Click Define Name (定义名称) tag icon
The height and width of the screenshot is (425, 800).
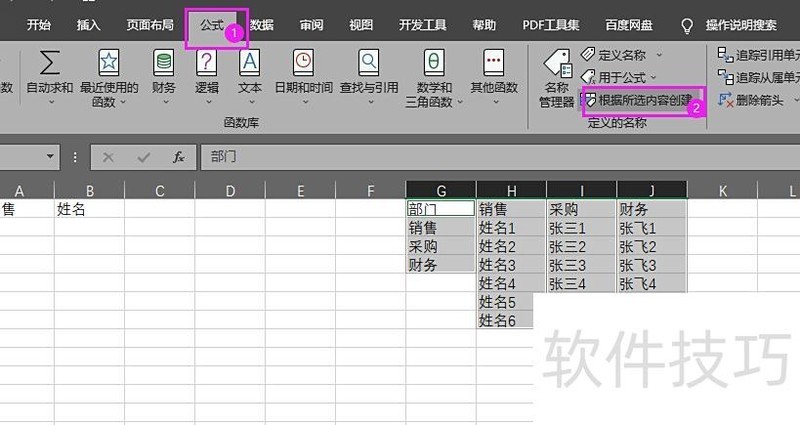pos(588,54)
